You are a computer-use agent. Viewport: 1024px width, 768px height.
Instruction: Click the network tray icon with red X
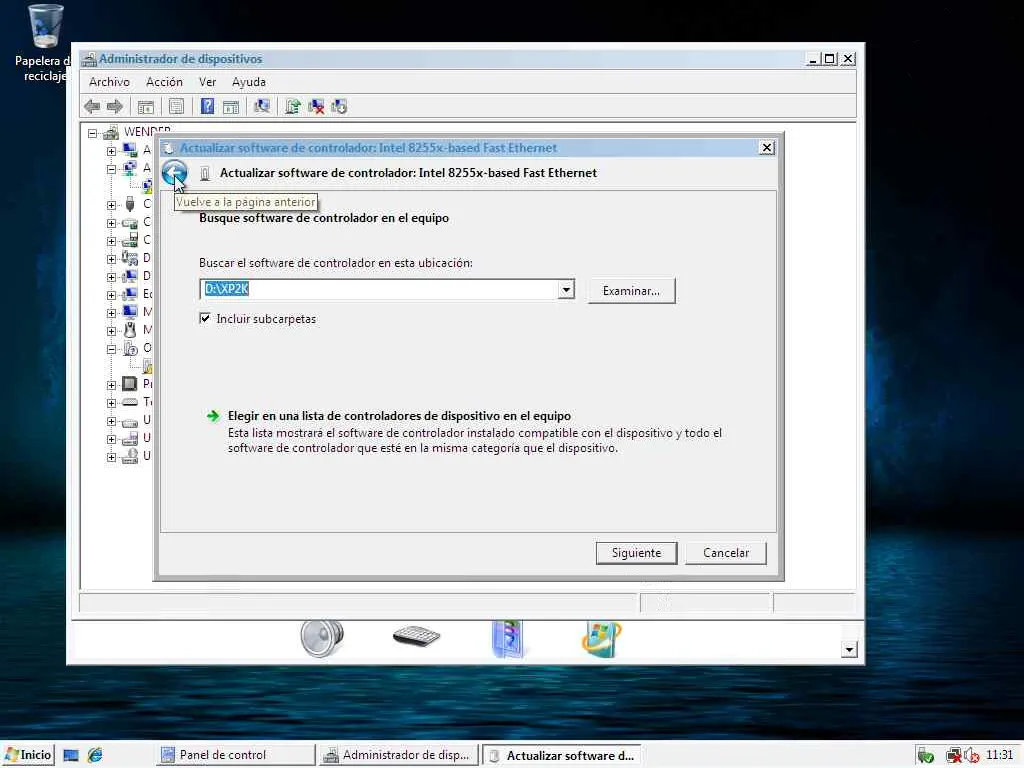[x=953, y=756]
